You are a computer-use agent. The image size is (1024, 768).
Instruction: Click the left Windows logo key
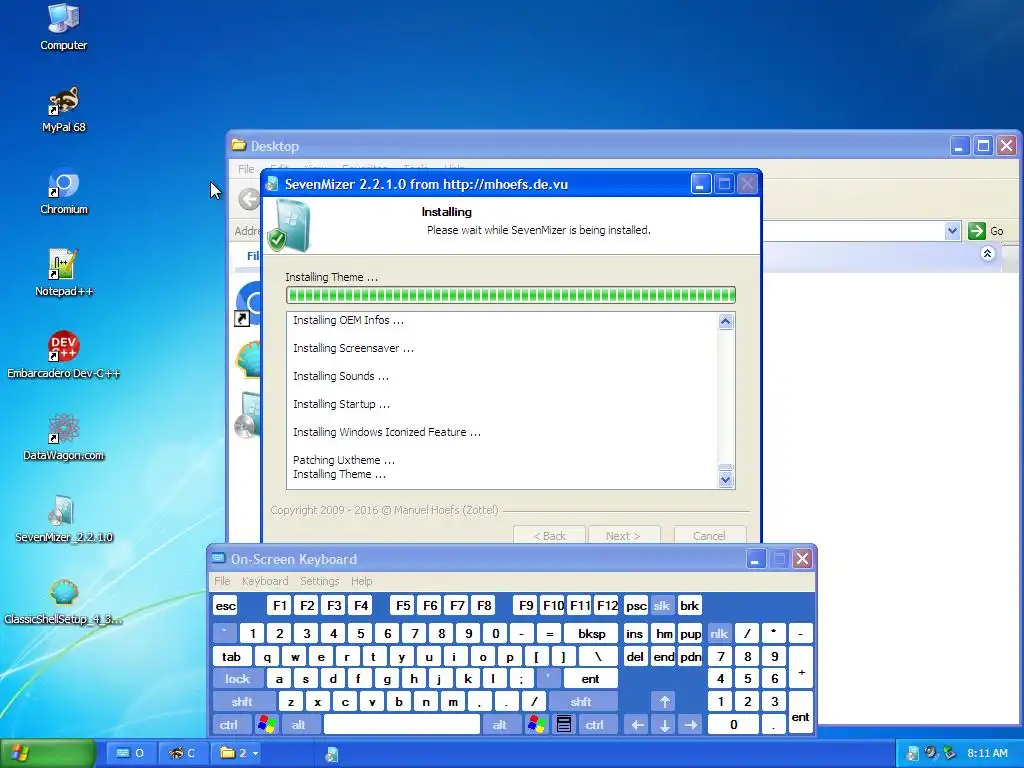tap(266, 725)
